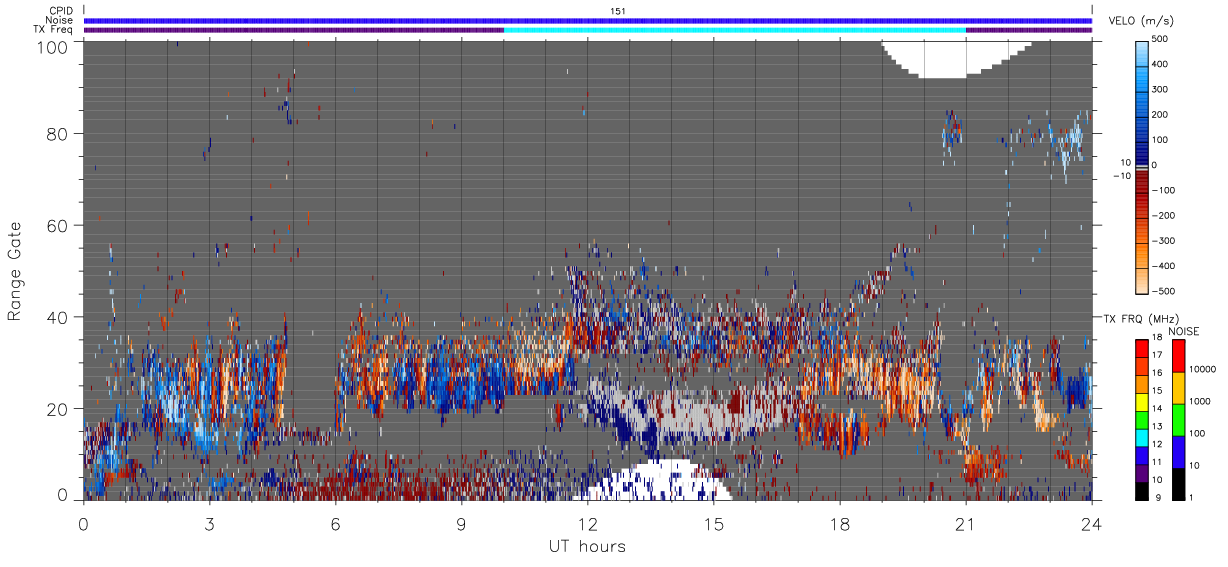
Task: Click the x-axis tick label '21'
Action: [965, 523]
